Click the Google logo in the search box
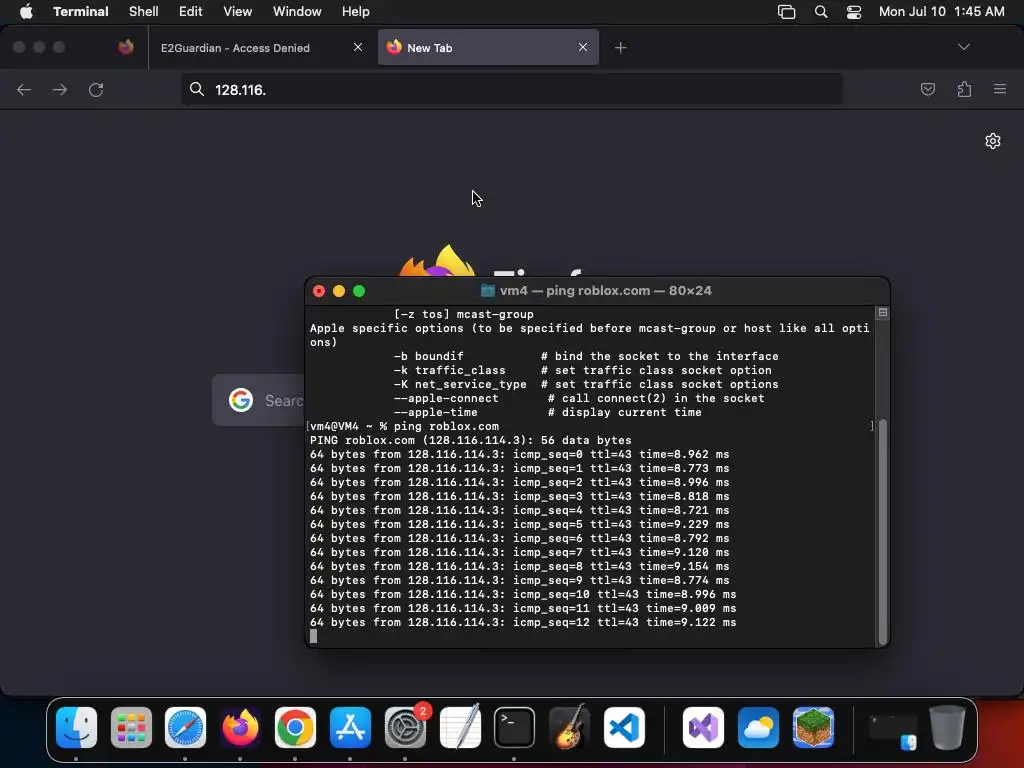The image size is (1024, 768). (x=241, y=400)
